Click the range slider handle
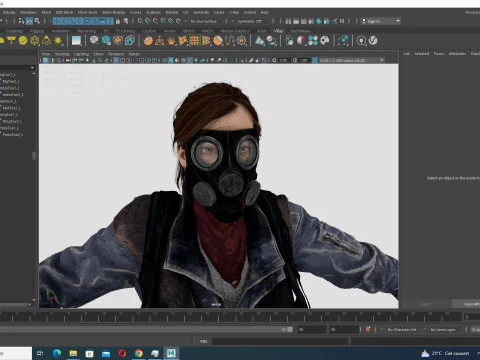This screenshot has height=360, width=480. (290, 329)
